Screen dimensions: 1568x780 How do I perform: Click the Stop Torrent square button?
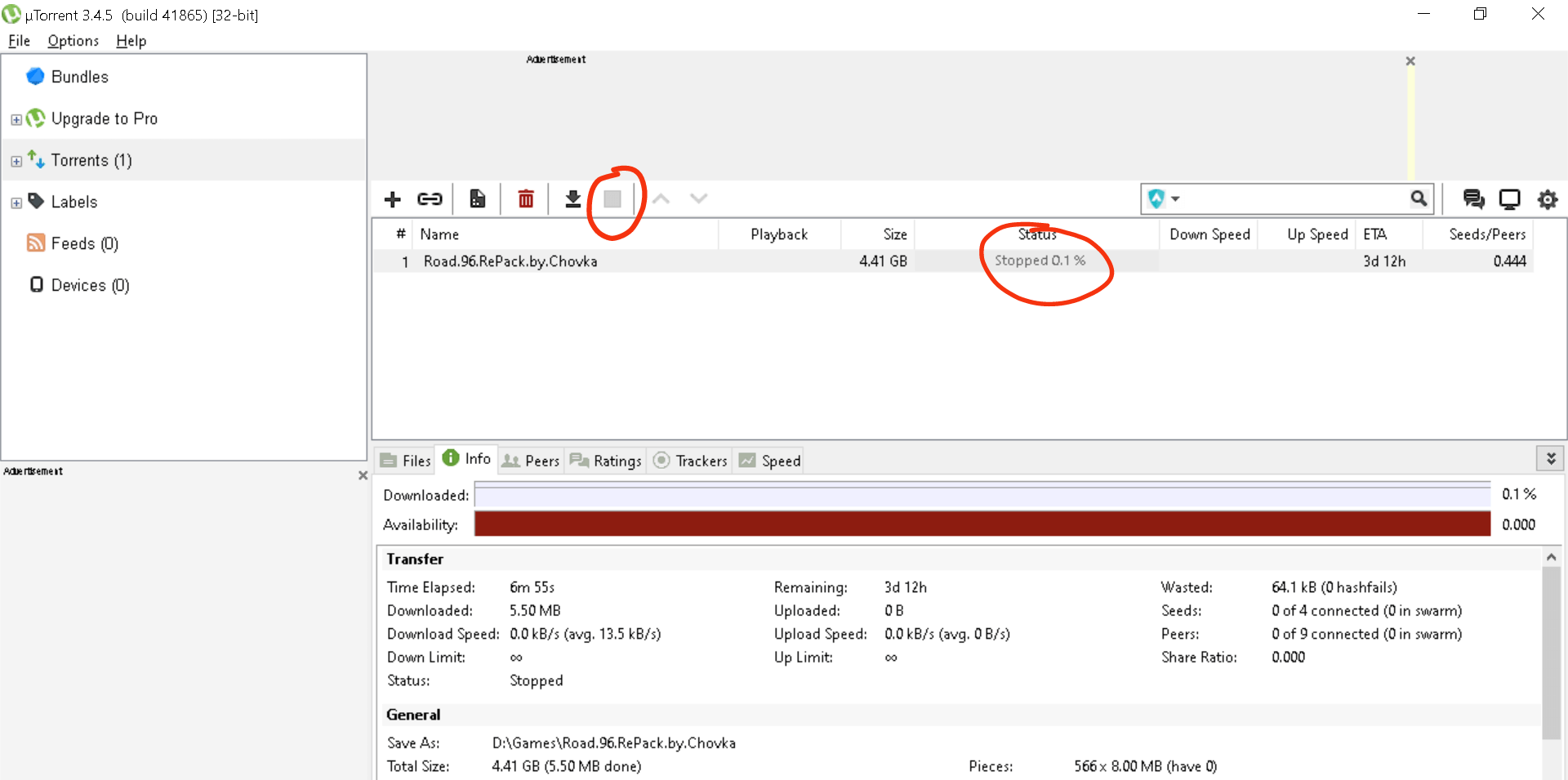[x=612, y=199]
